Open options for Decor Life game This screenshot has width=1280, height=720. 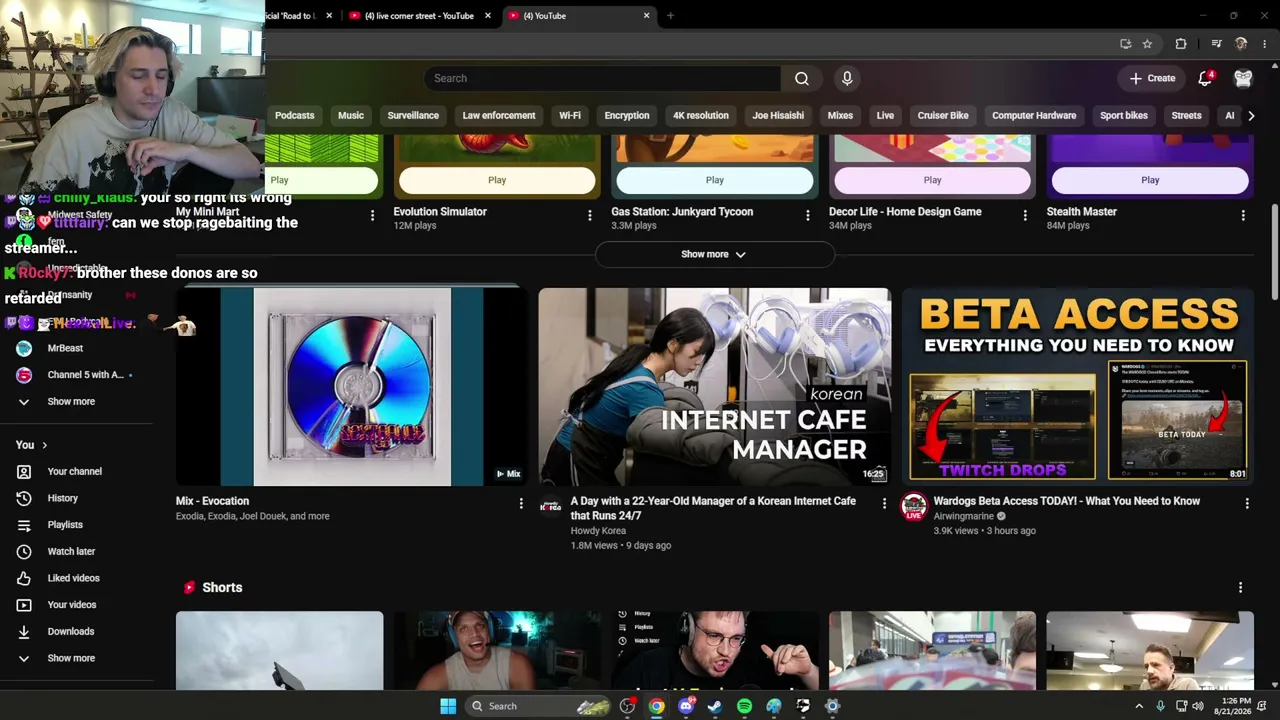tap(1025, 215)
